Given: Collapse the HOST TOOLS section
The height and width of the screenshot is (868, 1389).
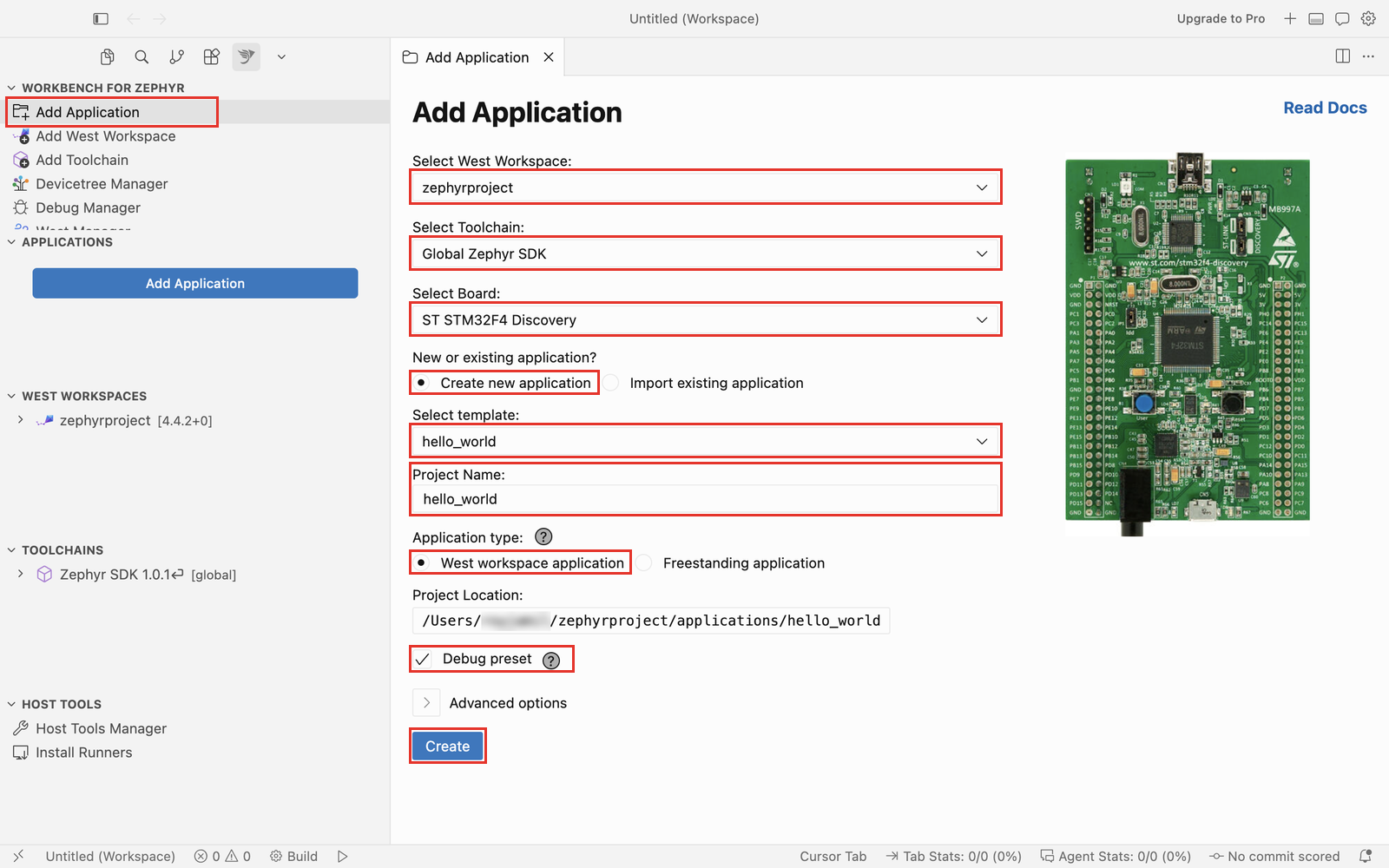Looking at the screenshot, I should coord(11,704).
